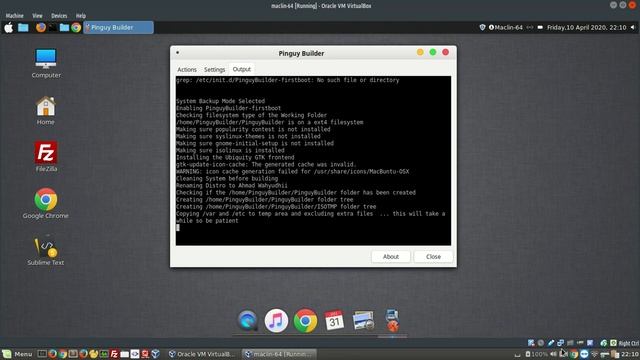Open the terminal launcher in top panel

(53, 27)
